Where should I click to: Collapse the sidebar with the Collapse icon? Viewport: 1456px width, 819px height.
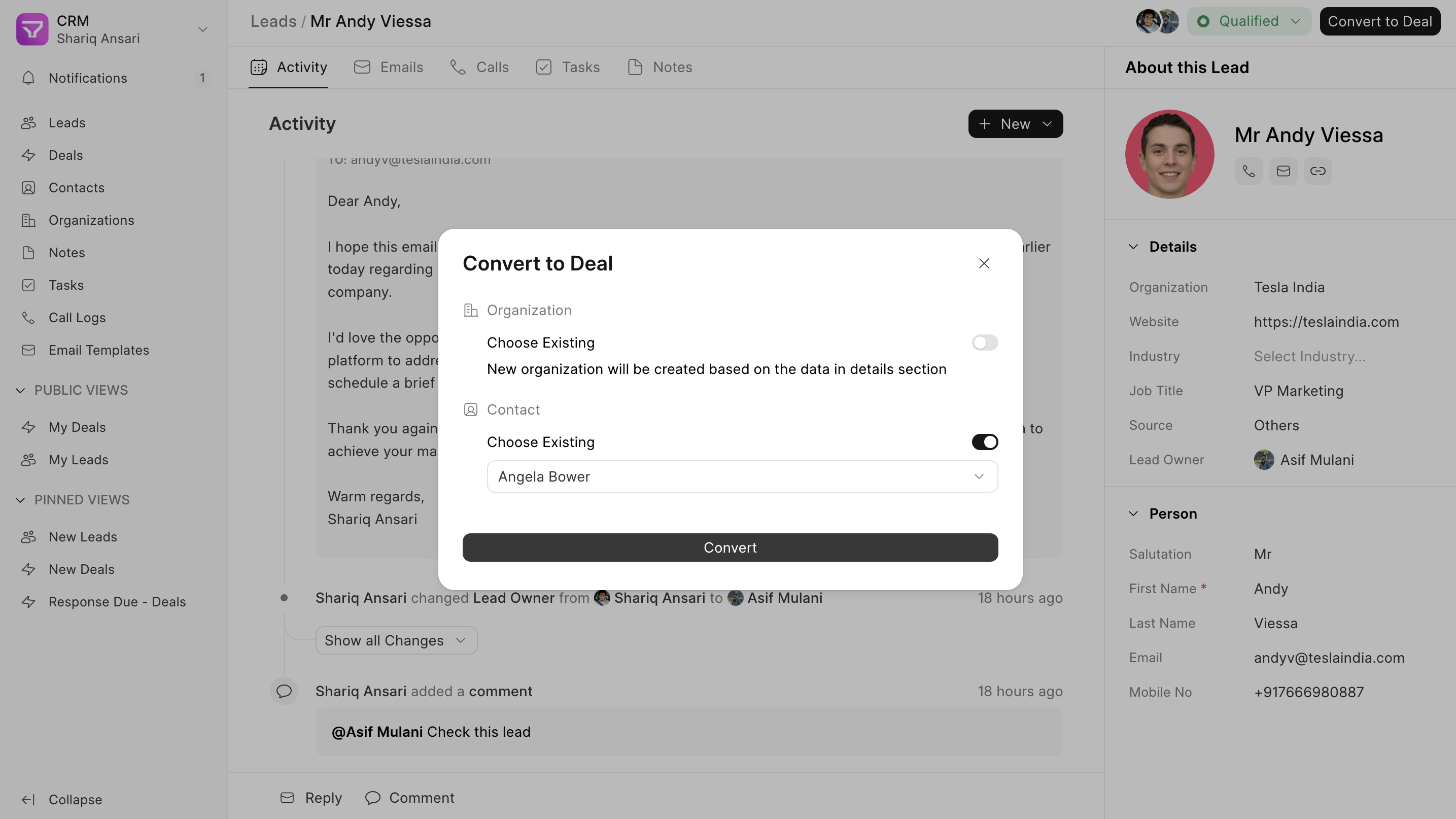[28, 799]
